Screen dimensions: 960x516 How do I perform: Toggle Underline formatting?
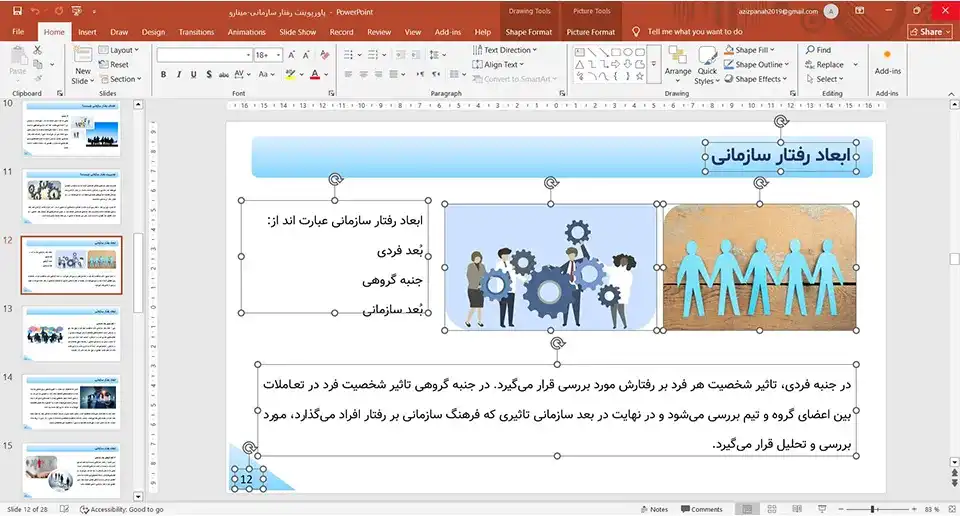coord(193,74)
